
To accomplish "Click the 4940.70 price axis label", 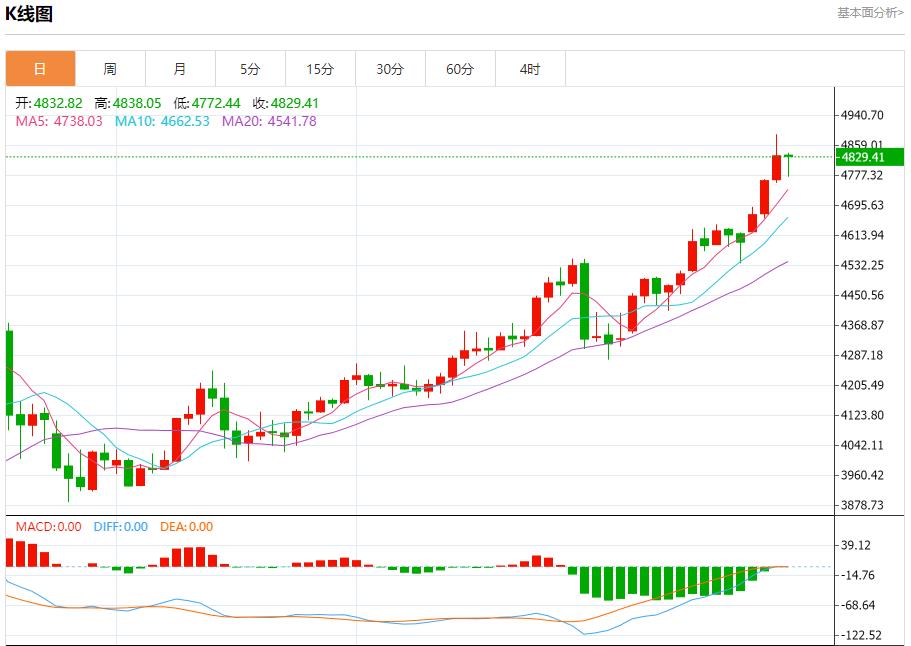I will (x=862, y=115).
